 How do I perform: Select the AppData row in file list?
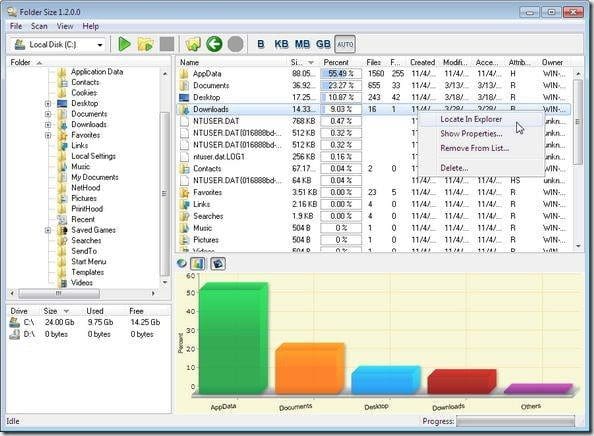pos(374,73)
